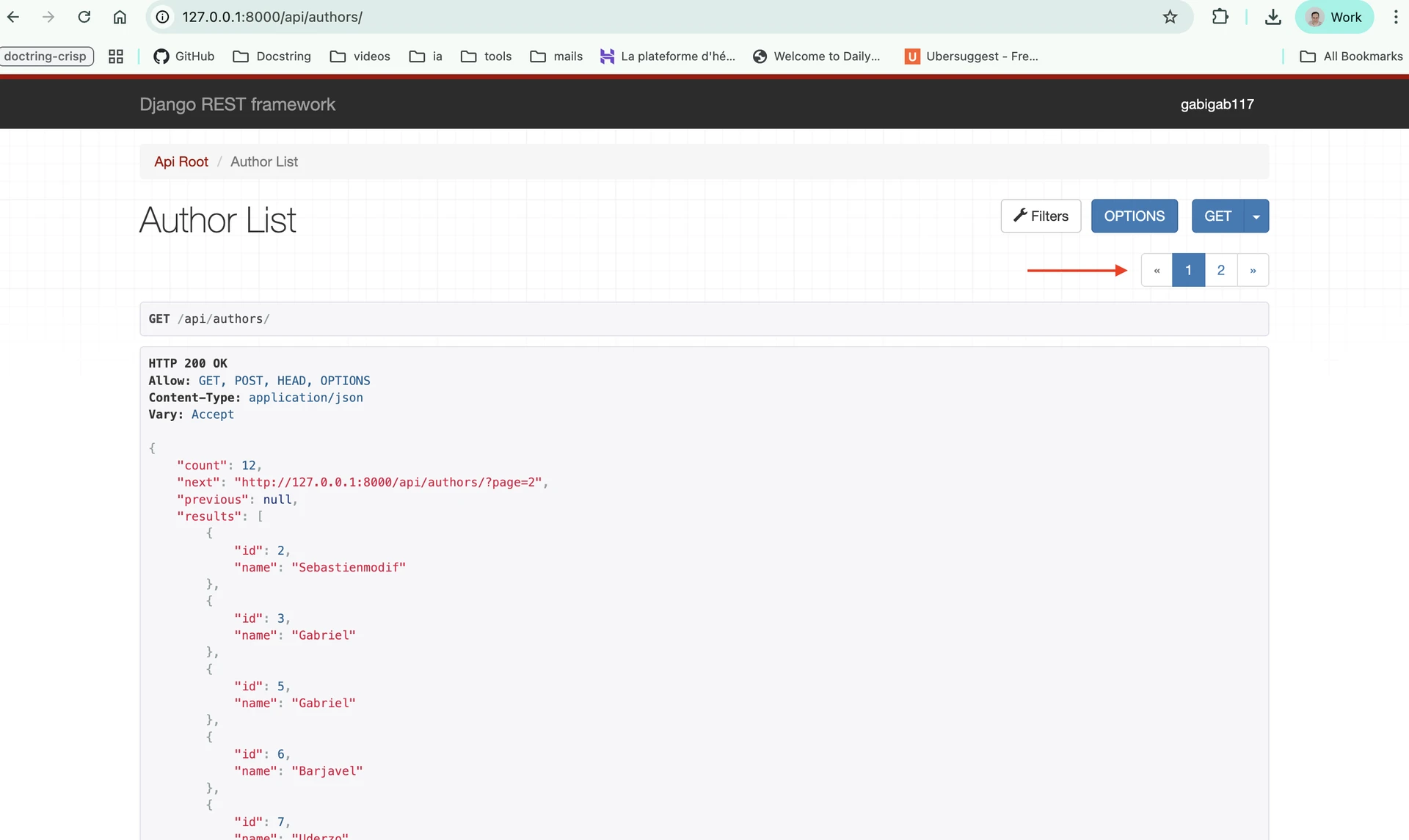Navigate to Api Root breadcrumb
The width and height of the screenshot is (1409, 840).
181,161
